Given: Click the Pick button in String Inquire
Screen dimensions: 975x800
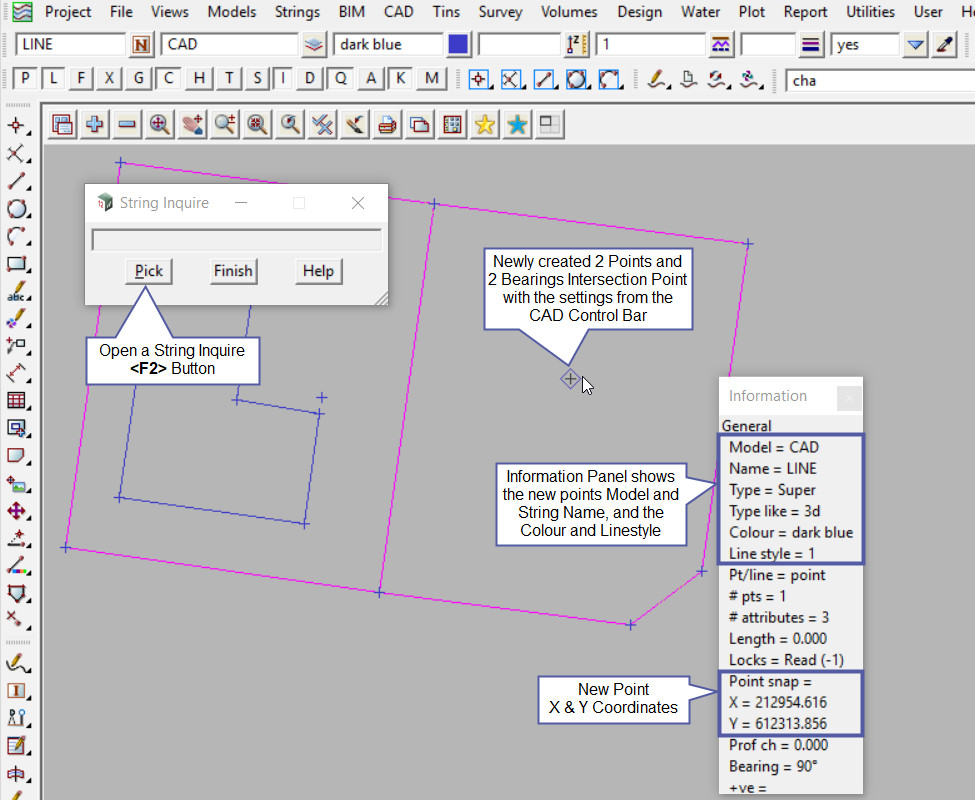Looking at the screenshot, I should point(149,271).
